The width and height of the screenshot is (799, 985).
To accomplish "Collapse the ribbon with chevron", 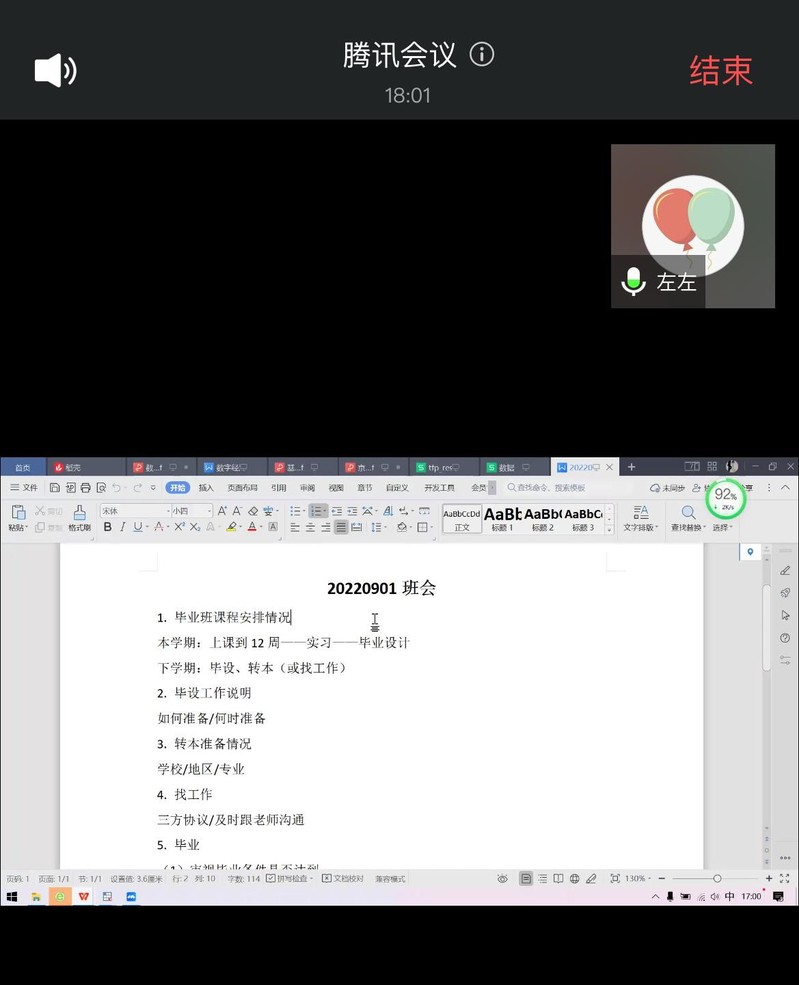I will [x=785, y=487].
